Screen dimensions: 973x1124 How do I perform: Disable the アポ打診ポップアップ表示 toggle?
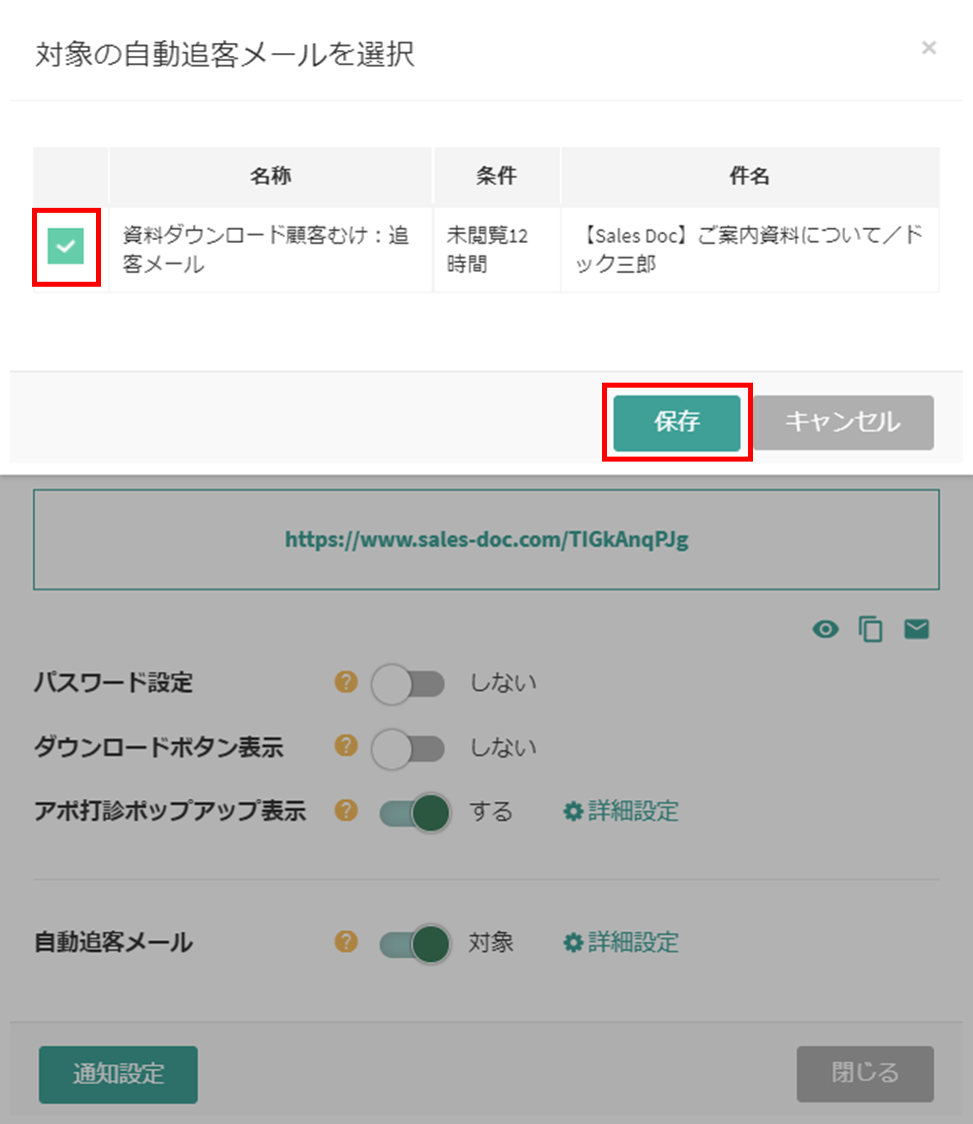(x=413, y=812)
